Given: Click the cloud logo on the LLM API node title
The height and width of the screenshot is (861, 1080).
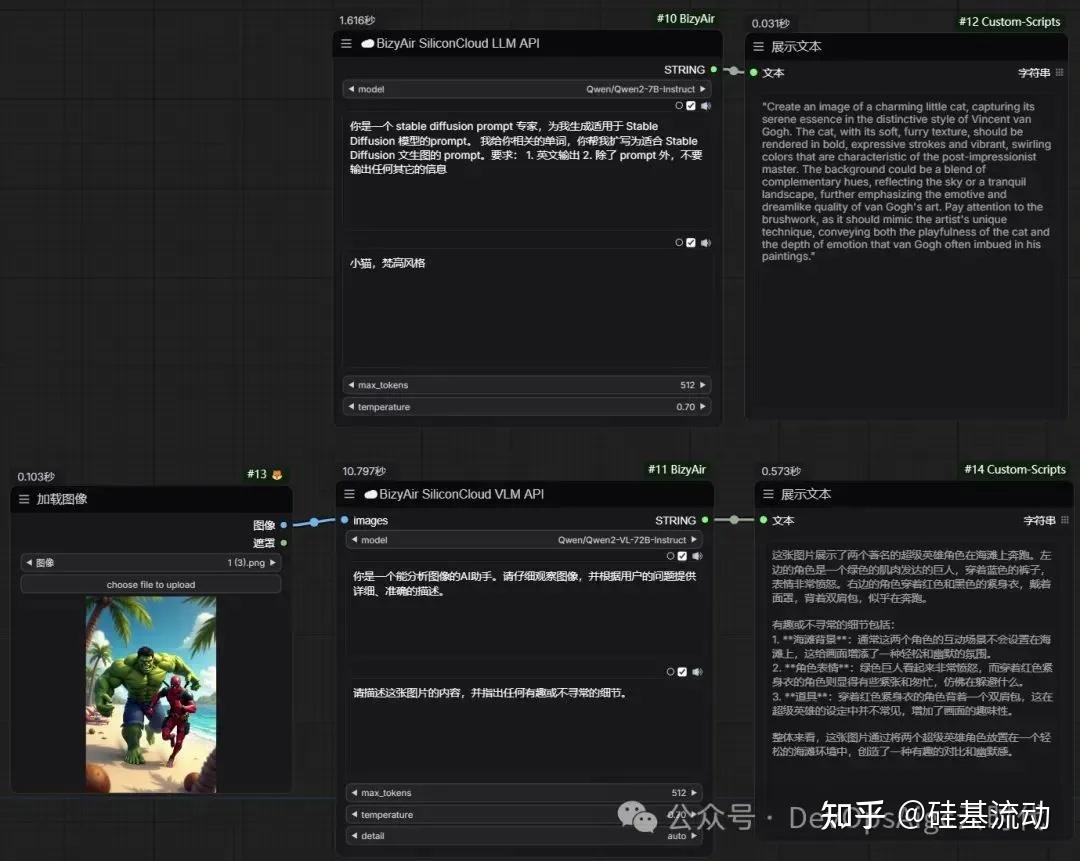Looking at the screenshot, I should pyautogui.click(x=368, y=43).
